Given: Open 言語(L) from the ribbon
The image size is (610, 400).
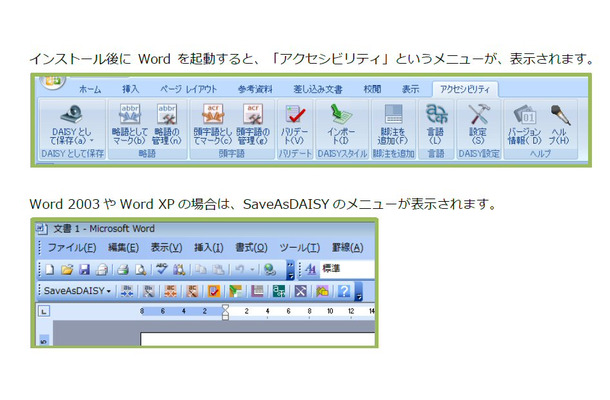Looking at the screenshot, I should pyautogui.click(x=436, y=125).
